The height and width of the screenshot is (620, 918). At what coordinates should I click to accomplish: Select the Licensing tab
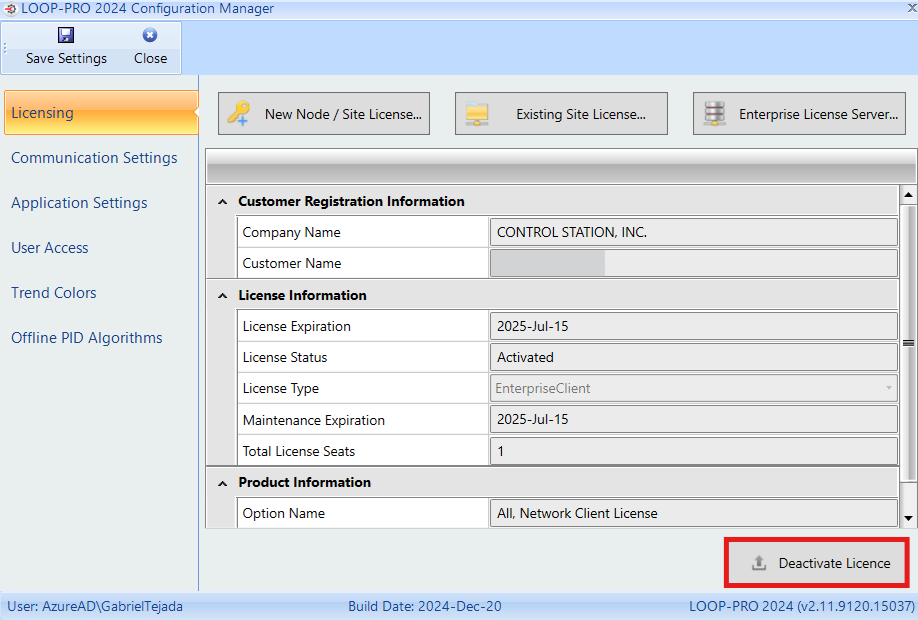(101, 112)
